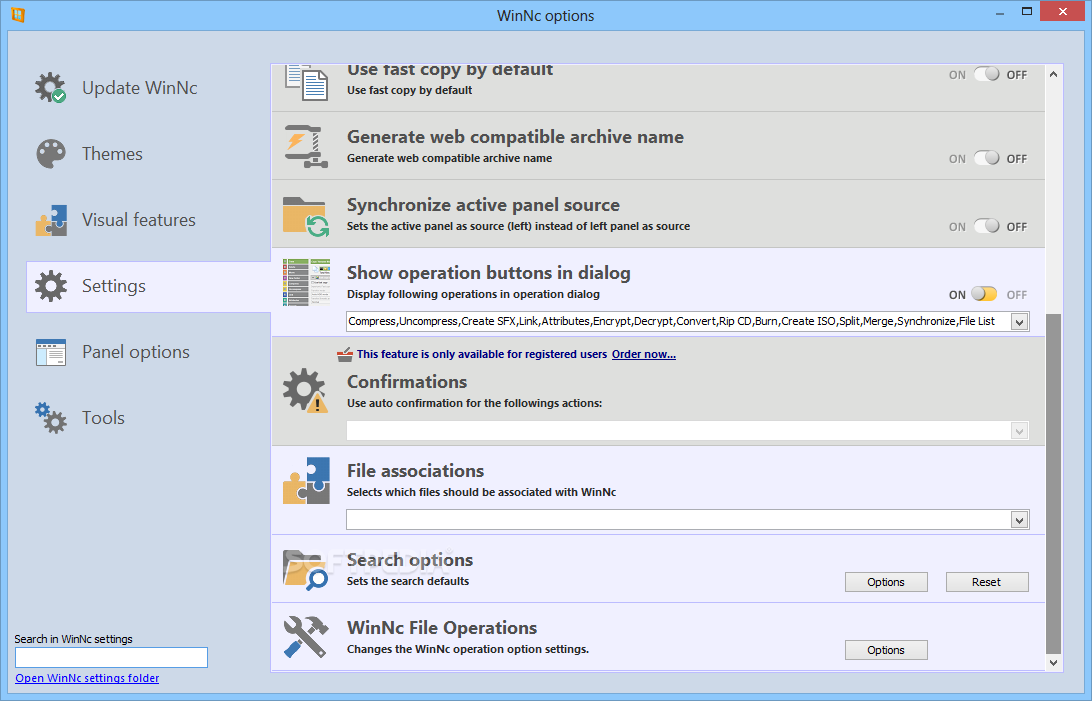The image size is (1092, 701).
Task: Toggle Synchronize active panel source switch
Action: [987, 226]
